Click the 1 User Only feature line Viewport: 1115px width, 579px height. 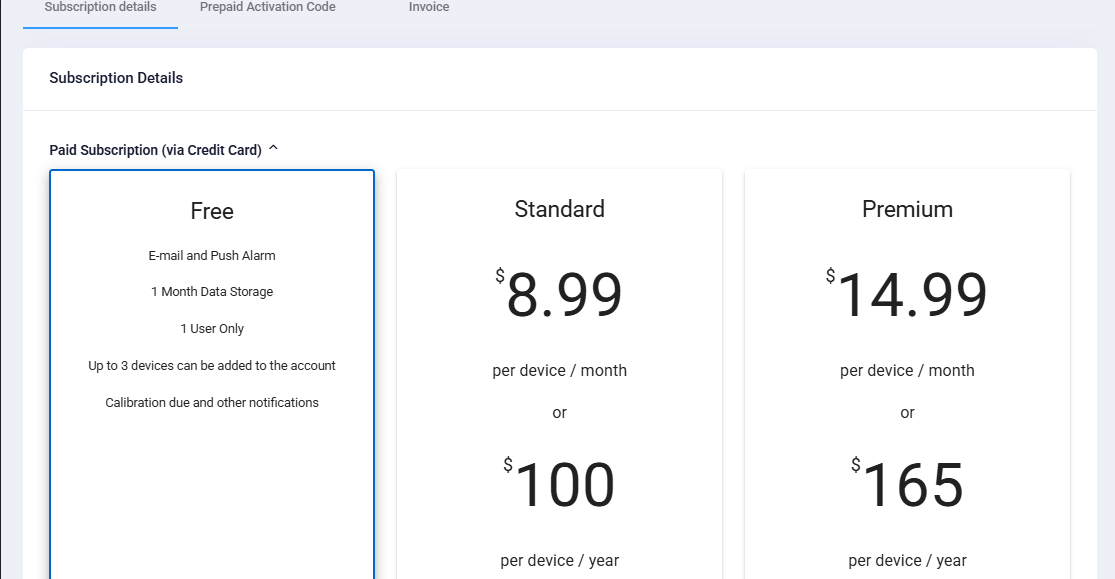click(212, 329)
